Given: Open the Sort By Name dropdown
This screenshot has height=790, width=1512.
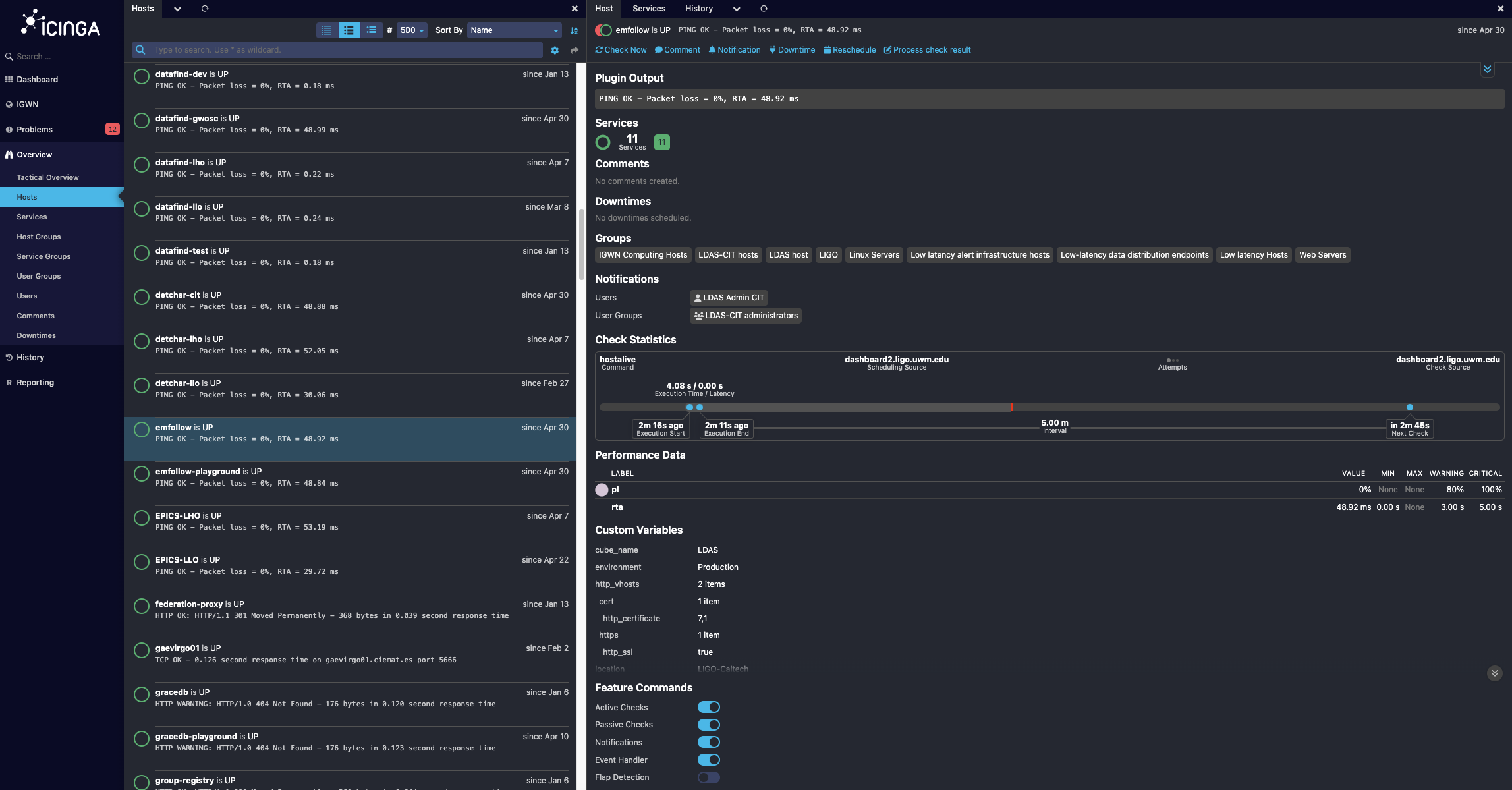Looking at the screenshot, I should [x=515, y=30].
